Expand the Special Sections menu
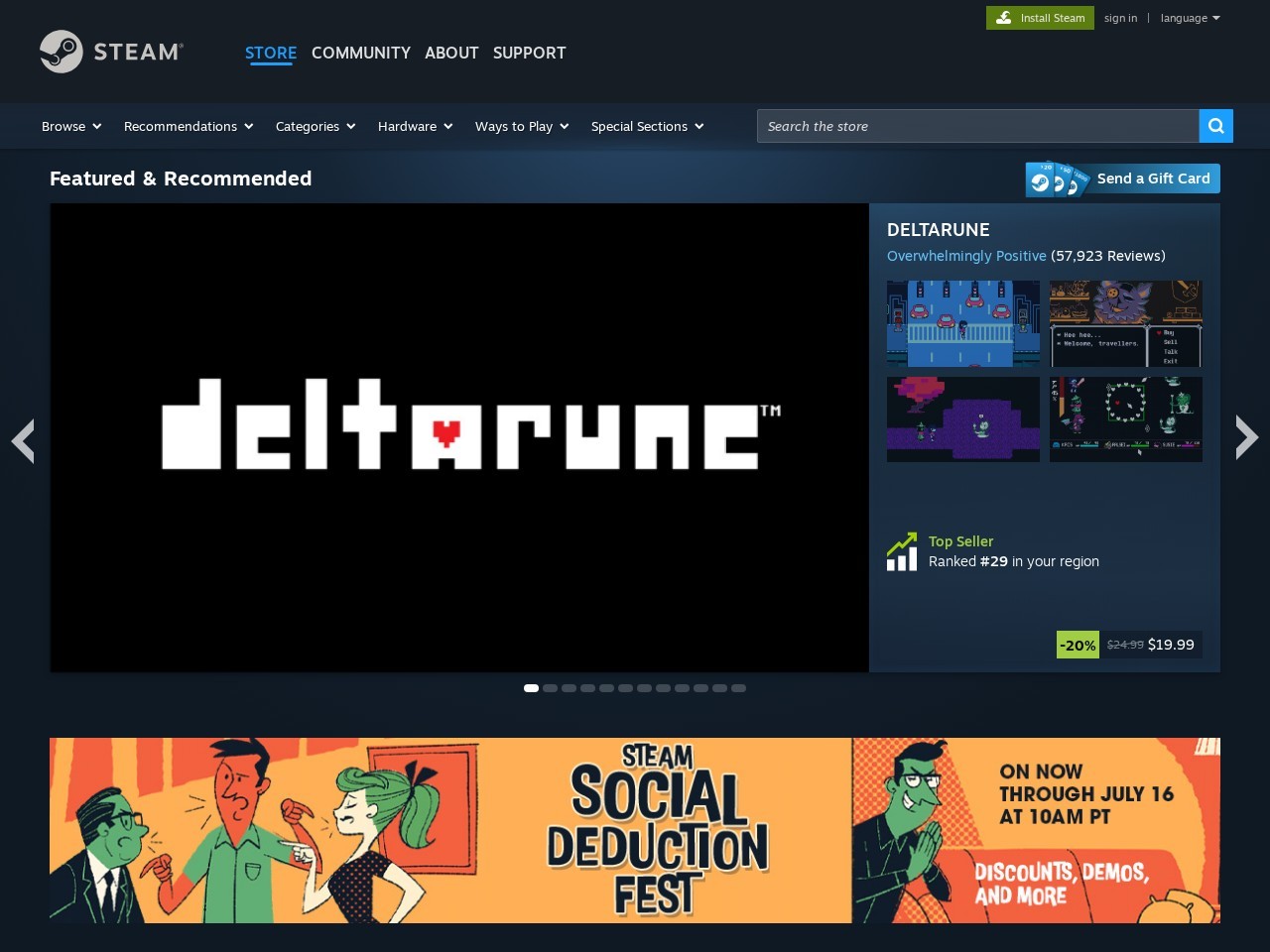 point(648,126)
